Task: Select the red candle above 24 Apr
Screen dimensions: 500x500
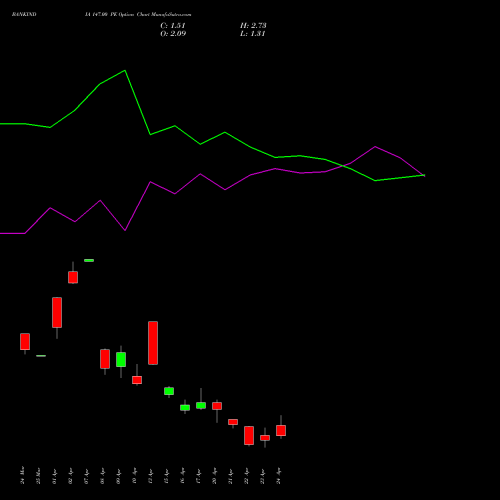Action: (x=281, y=430)
